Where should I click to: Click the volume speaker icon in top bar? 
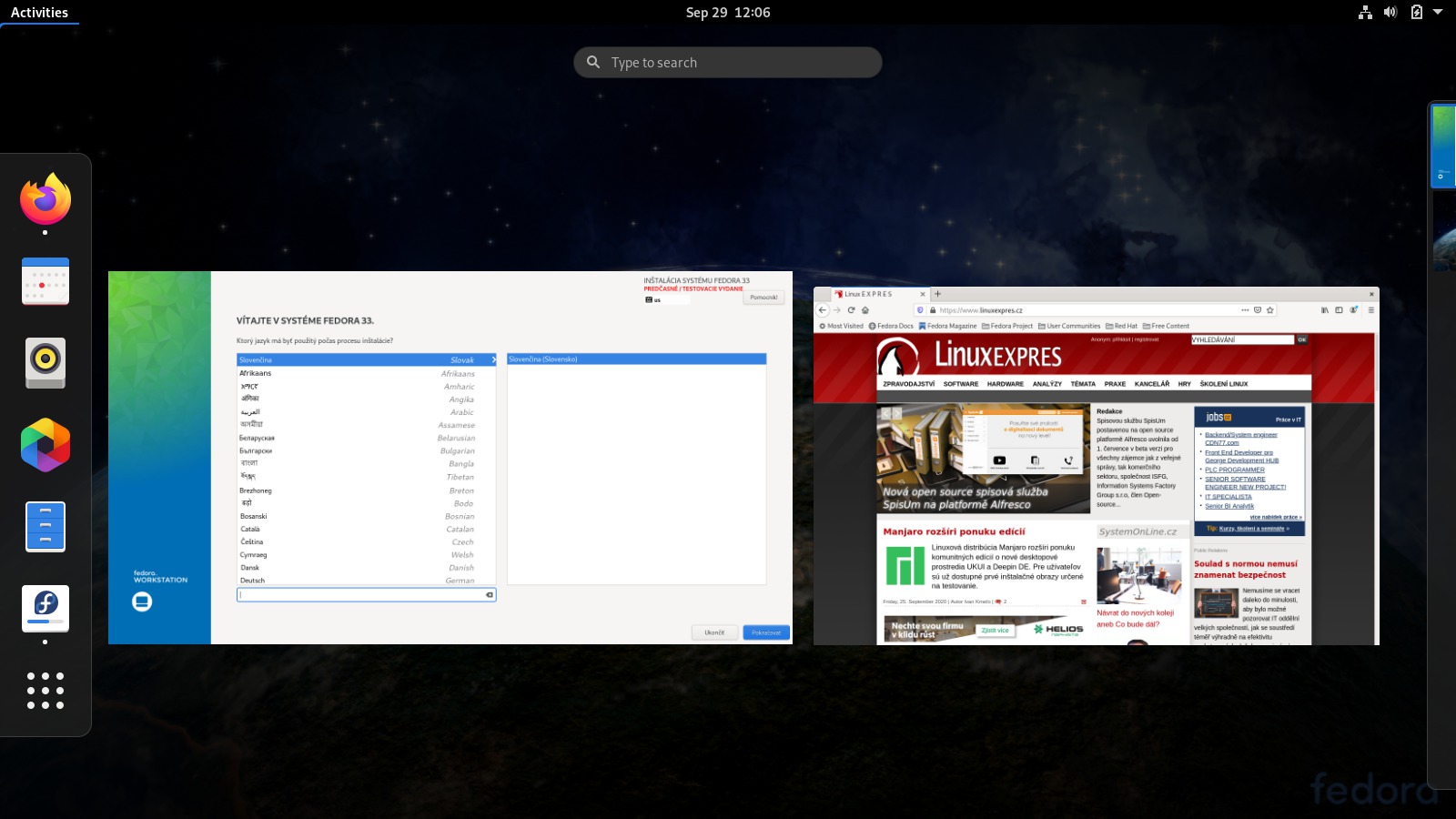pyautogui.click(x=1390, y=13)
